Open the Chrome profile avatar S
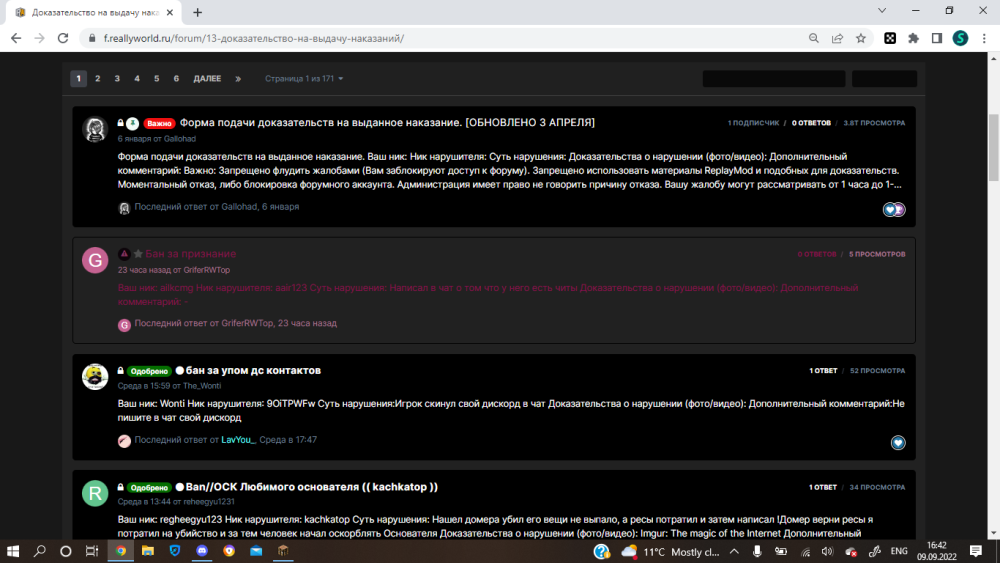 (960, 38)
